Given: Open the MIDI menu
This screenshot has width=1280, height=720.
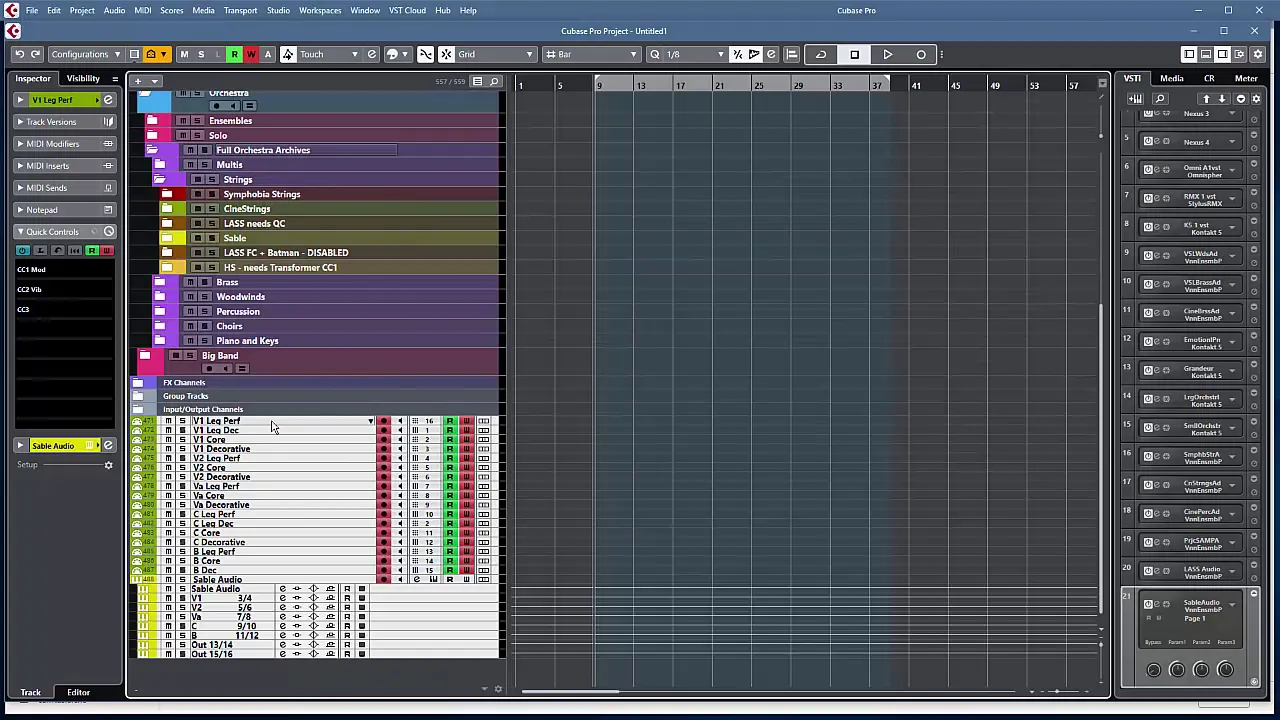Looking at the screenshot, I should click(143, 10).
